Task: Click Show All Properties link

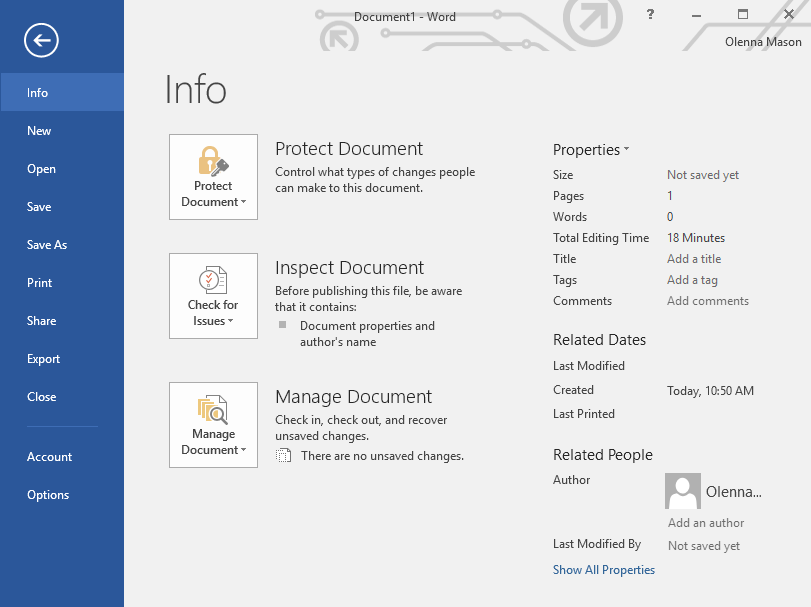Action: (604, 570)
